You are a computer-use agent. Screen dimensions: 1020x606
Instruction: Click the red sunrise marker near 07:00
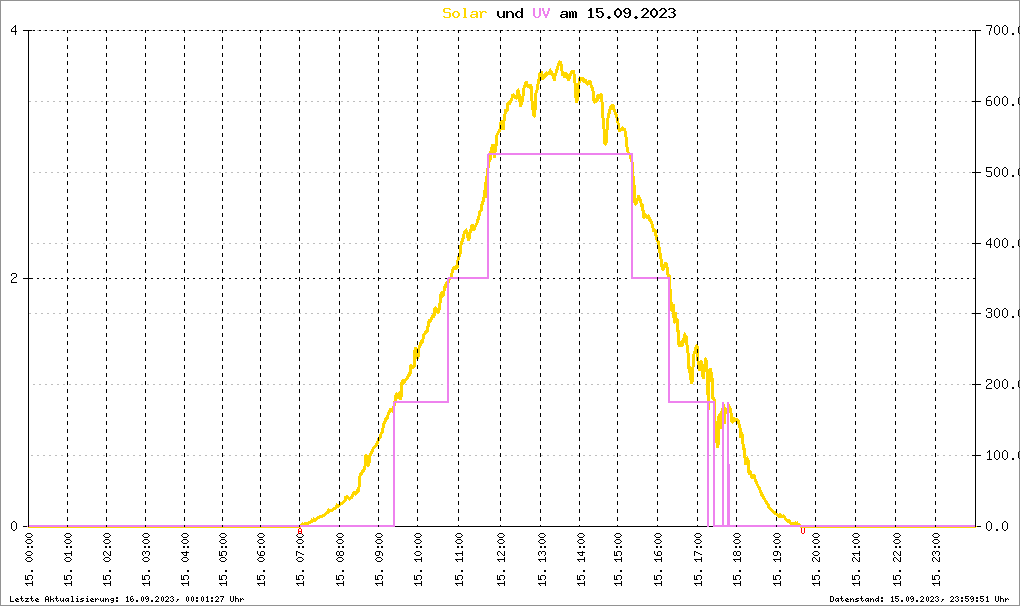coord(300,531)
